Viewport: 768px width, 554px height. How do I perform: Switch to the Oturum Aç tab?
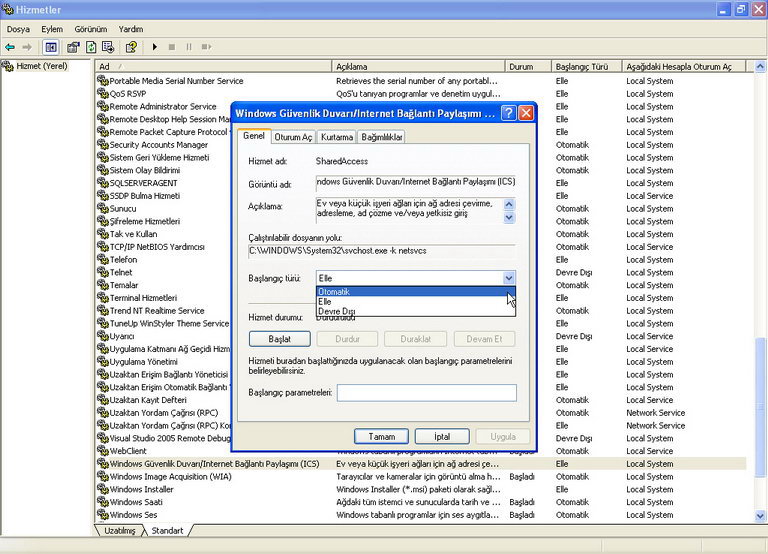(x=293, y=137)
